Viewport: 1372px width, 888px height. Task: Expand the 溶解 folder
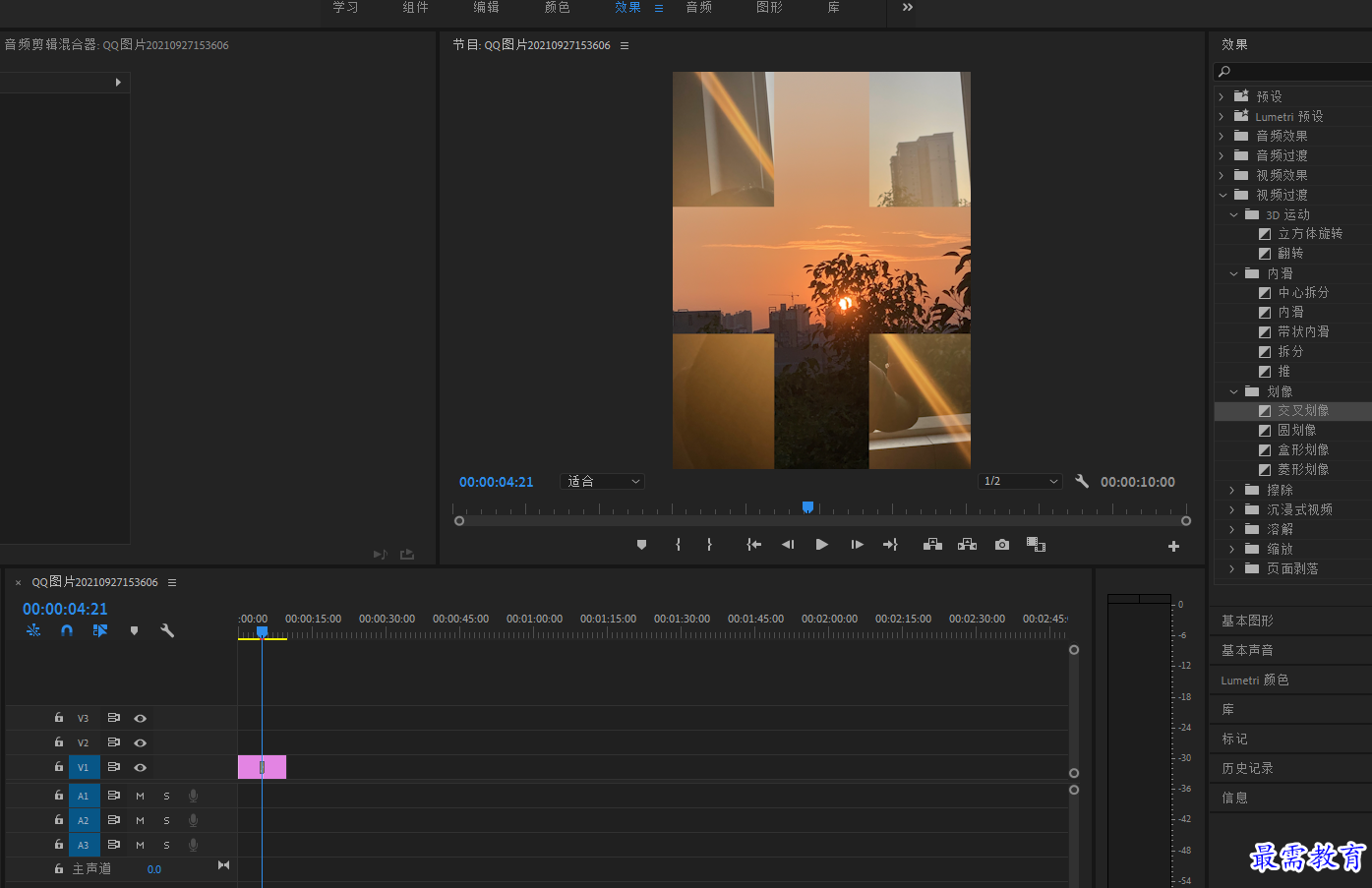click(1231, 529)
